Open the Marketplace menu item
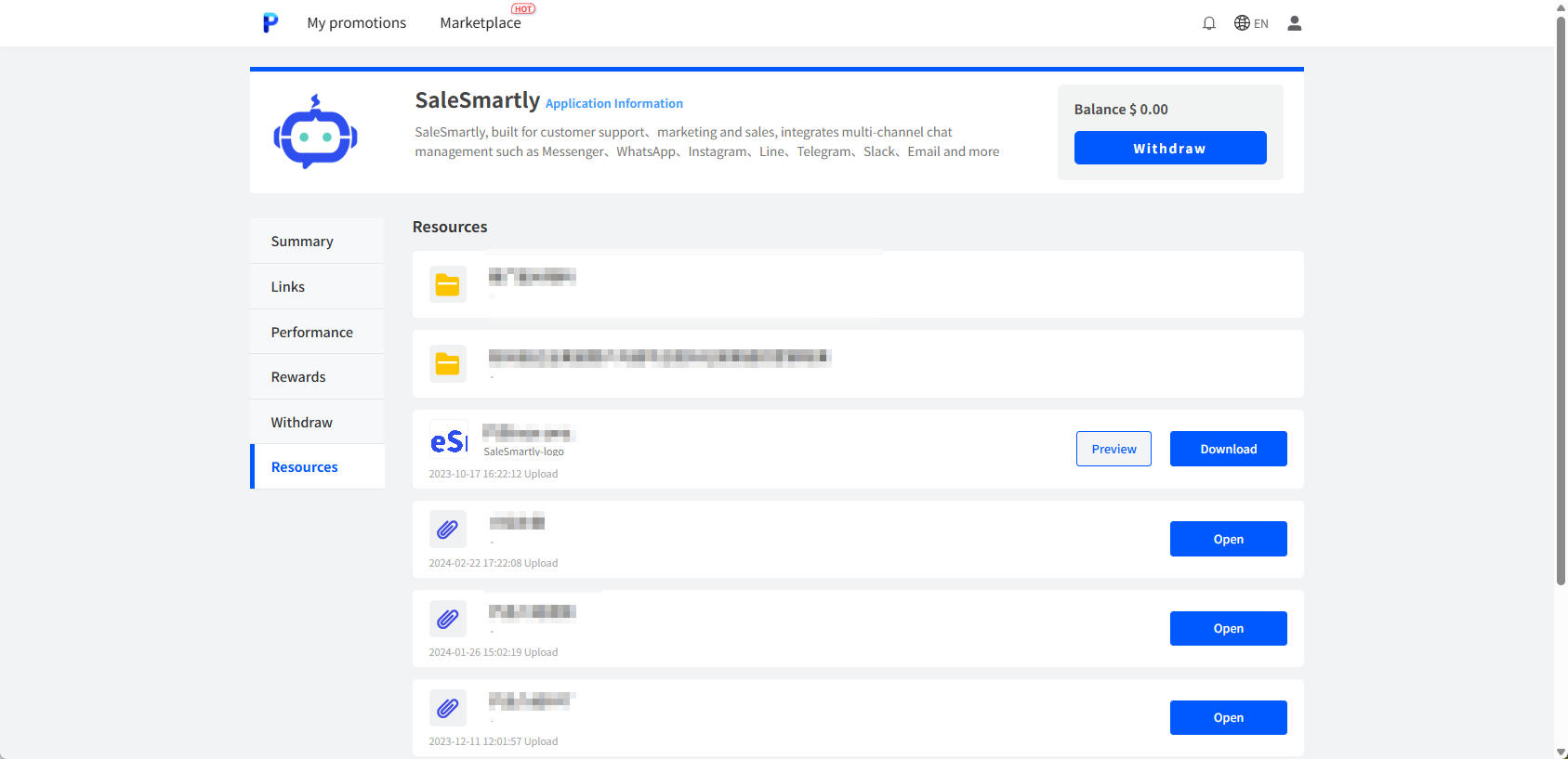Image resolution: width=1568 pixels, height=759 pixels. coord(481,23)
